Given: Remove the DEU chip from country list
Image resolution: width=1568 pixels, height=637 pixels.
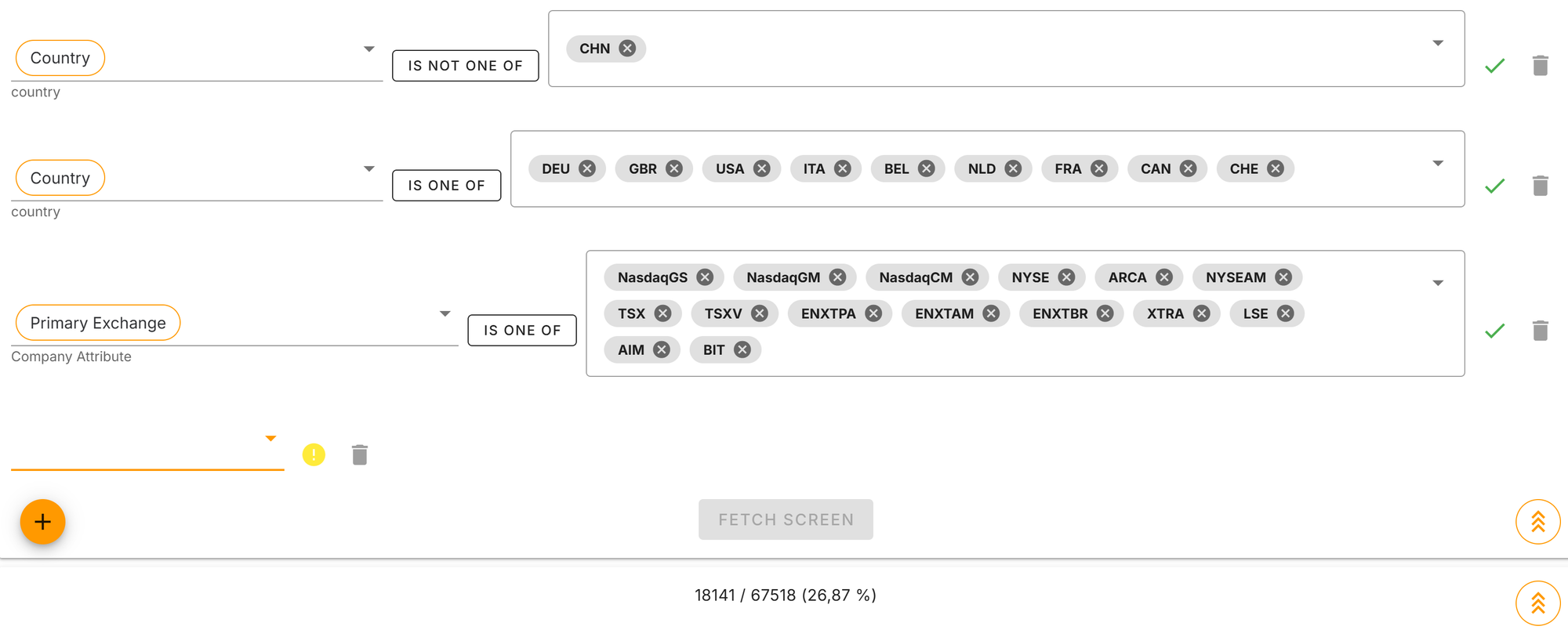Looking at the screenshot, I should click(587, 168).
